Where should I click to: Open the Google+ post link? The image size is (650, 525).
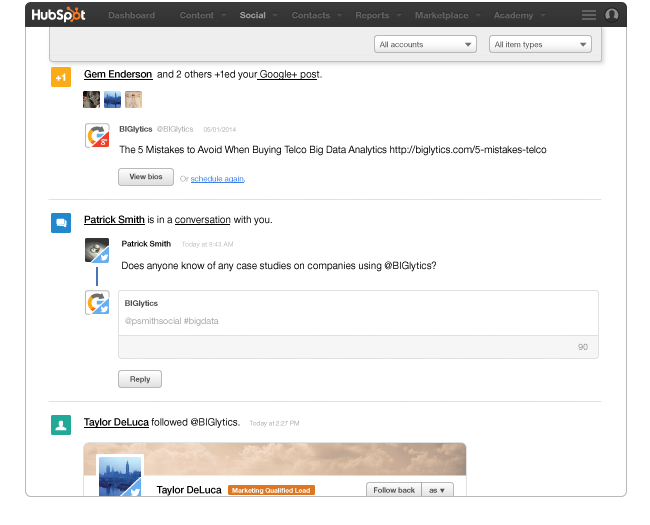pyautogui.click(x=289, y=74)
